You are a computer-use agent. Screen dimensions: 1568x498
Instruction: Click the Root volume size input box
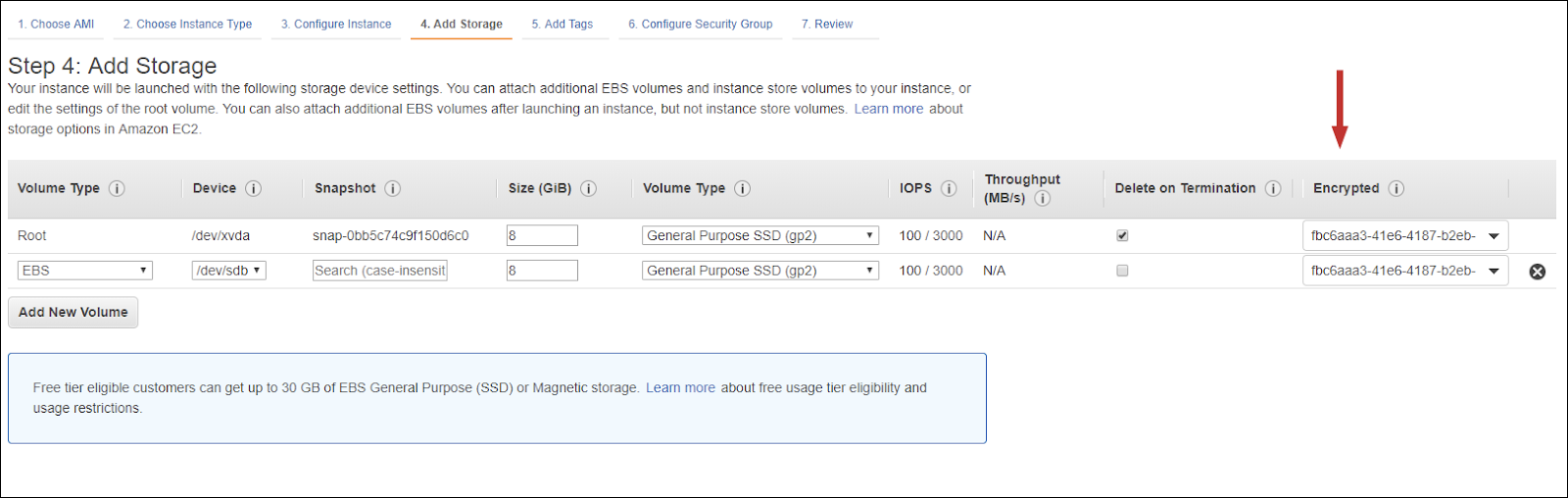tap(542, 235)
